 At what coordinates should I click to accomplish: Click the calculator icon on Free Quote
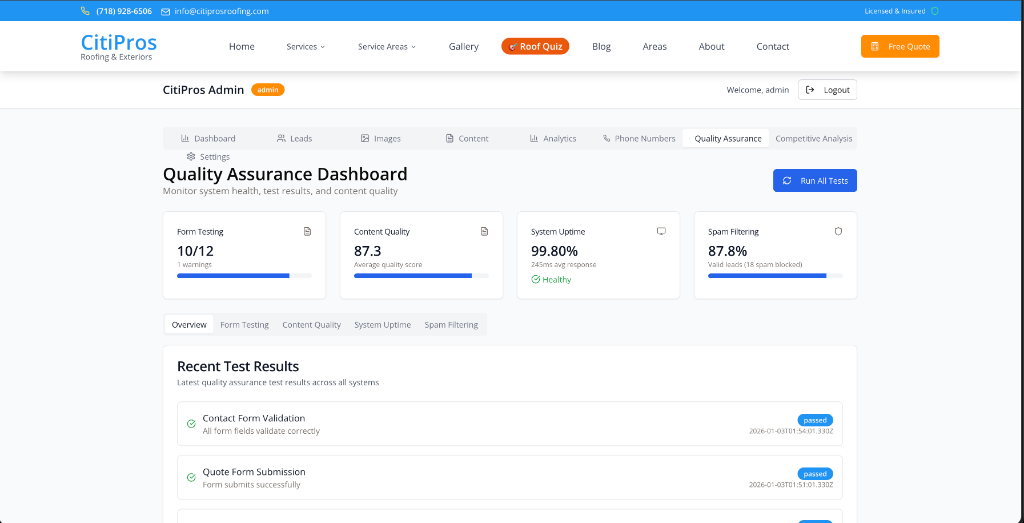point(874,47)
